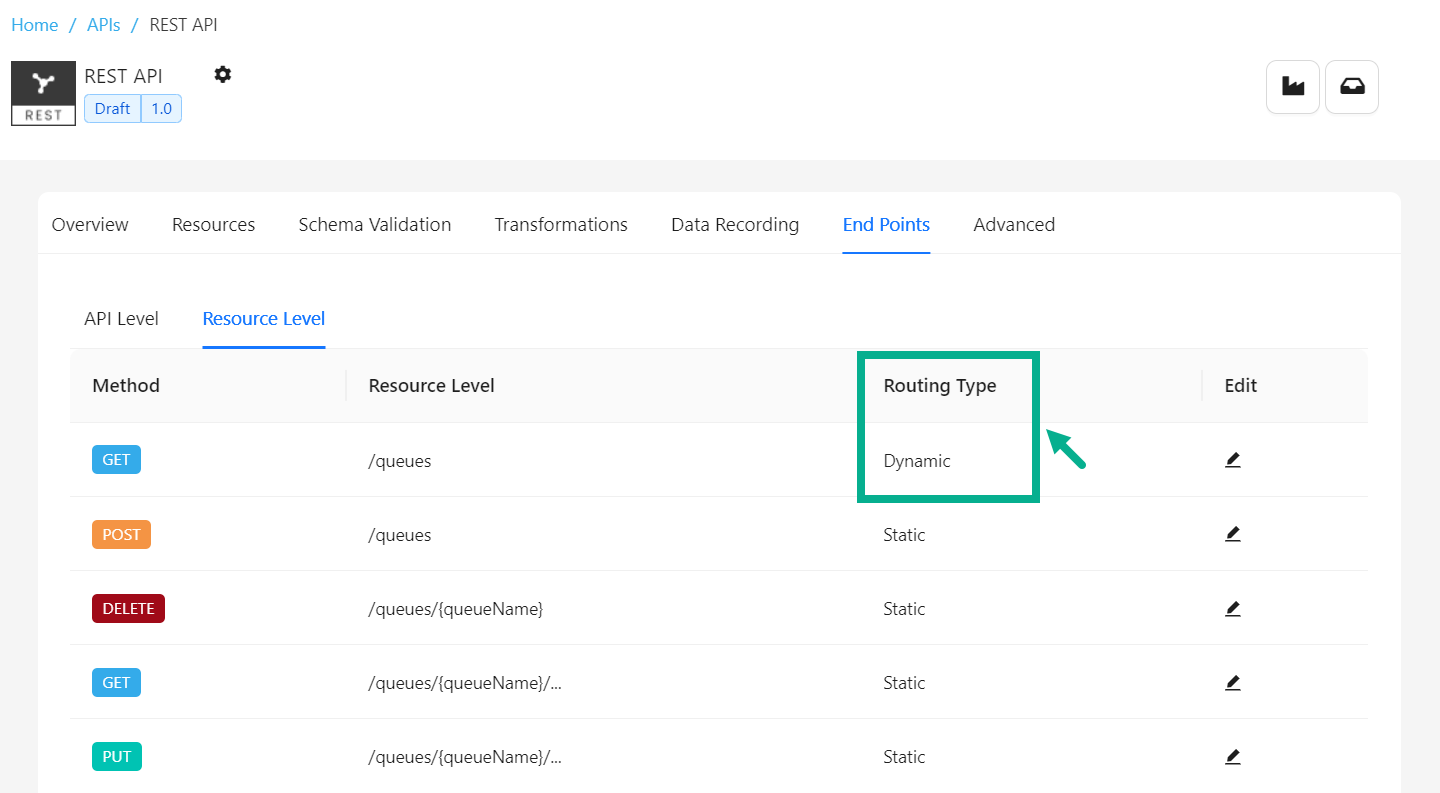Edit the GET /queues/{queueName}/... endpoint pencil icon
Screen dimensions: 1440x793
pyautogui.click(x=1232, y=681)
